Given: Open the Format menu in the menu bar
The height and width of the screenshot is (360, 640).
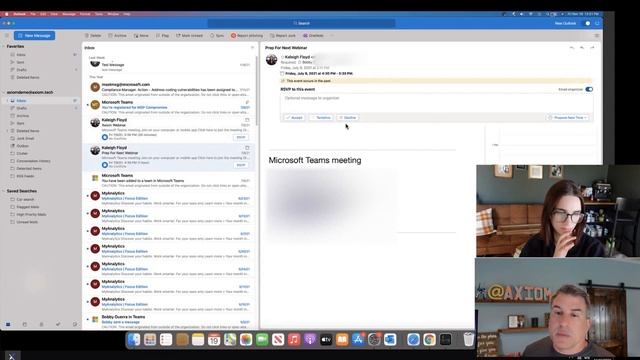Looking at the screenshot, I should [x=85, y=14].
